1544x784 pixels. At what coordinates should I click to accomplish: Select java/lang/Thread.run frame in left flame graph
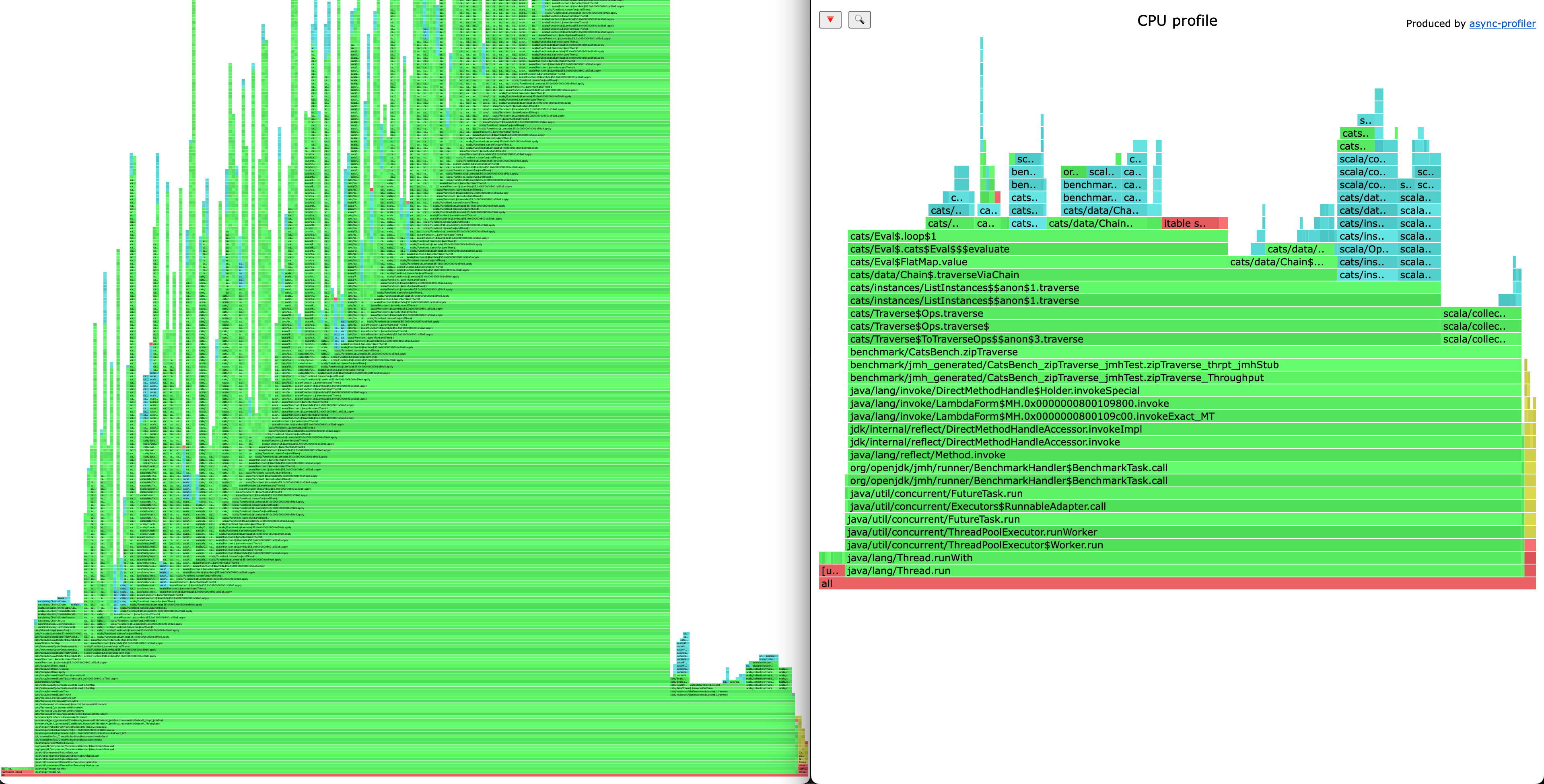pos(415,772)
